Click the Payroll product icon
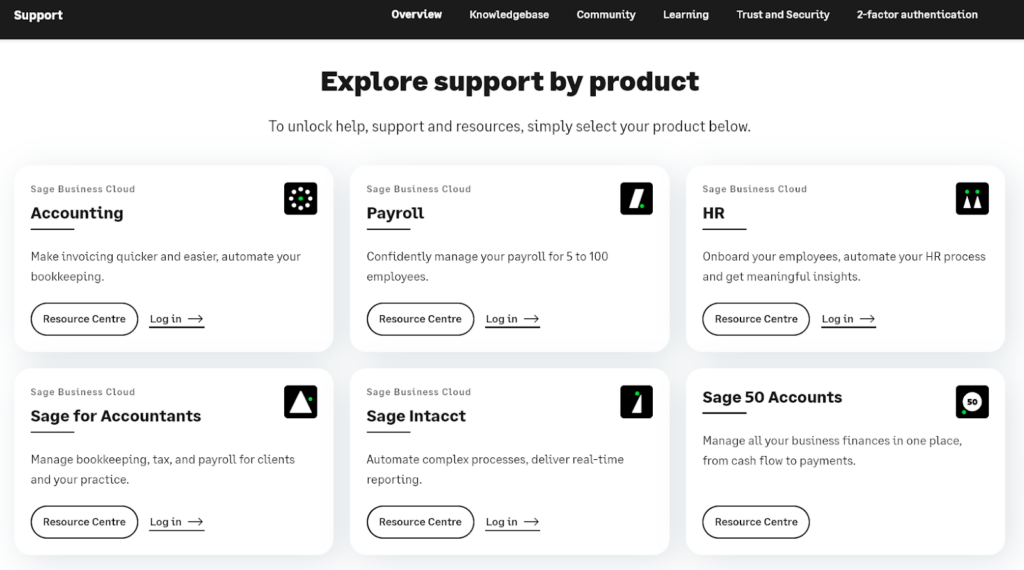This screenshot has width=1024, height=570. 636,198
